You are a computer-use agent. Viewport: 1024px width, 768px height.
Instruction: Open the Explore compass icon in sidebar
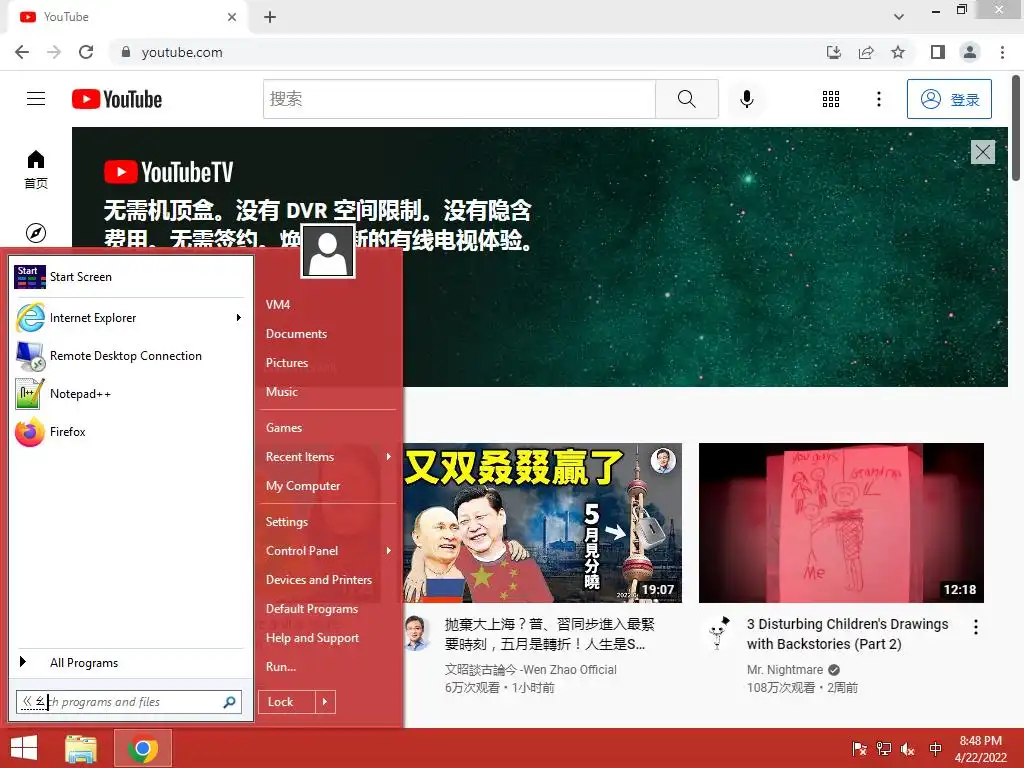tap(36, 232)
